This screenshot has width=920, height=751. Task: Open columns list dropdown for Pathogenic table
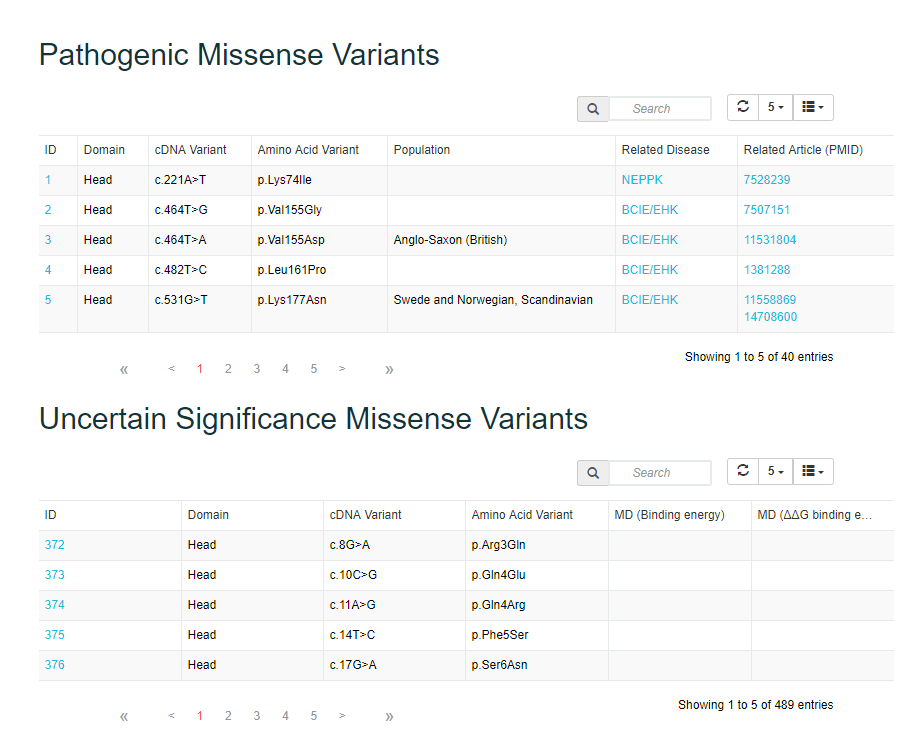(x=813, y=107)
